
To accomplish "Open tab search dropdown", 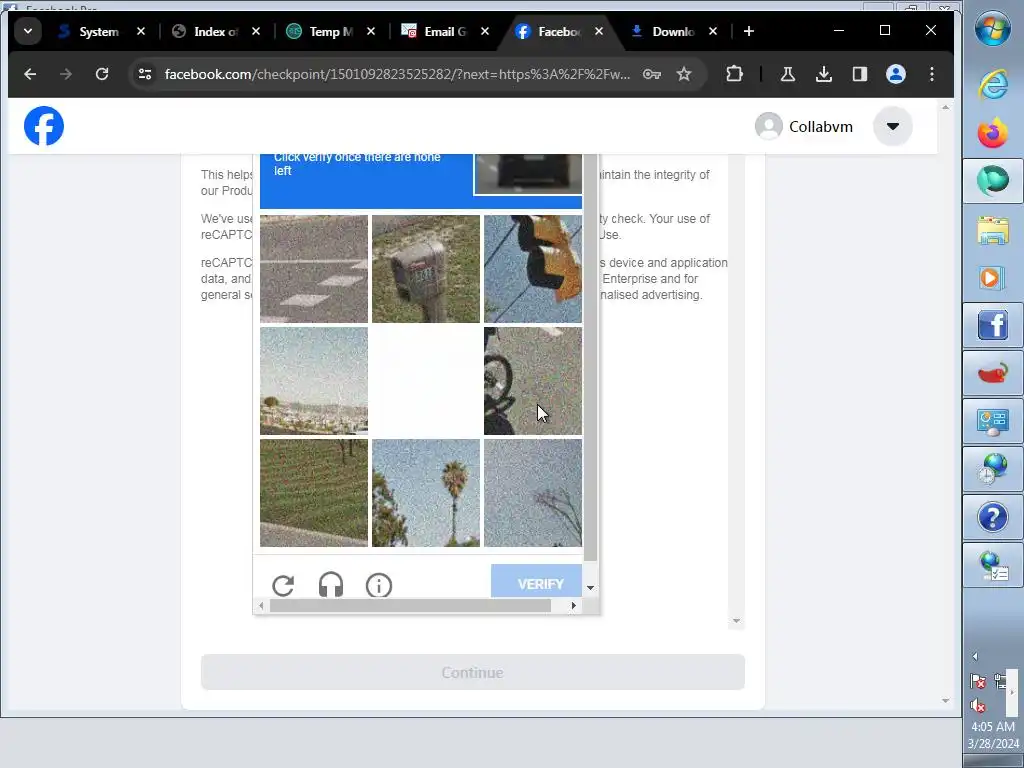I will [x=28, y=31].
